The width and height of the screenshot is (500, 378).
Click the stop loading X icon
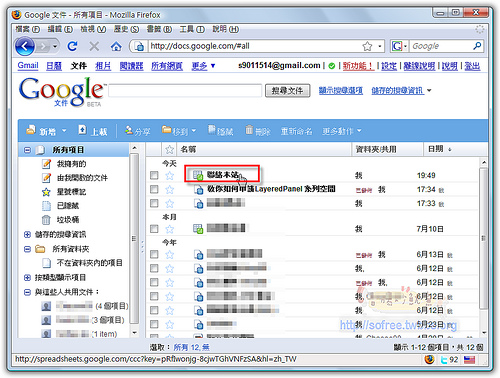[x=94, y=46]
